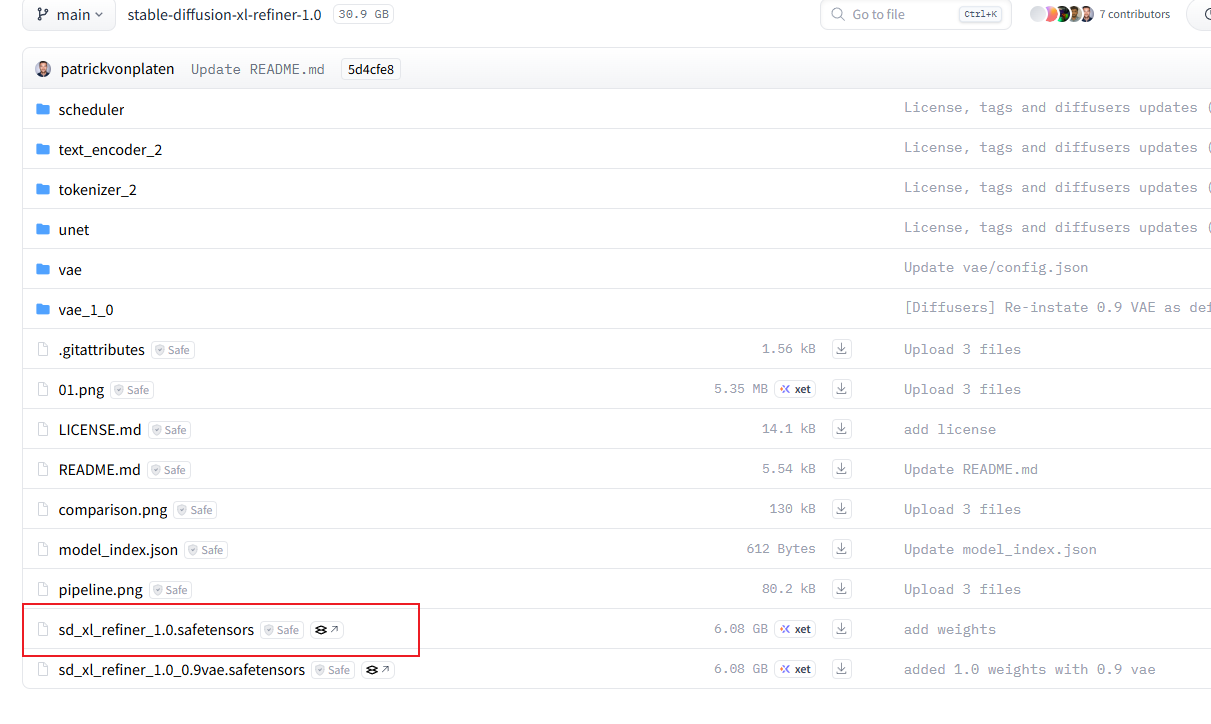
Task: Open the patrickvonplaten user profile link
Action: point(117,69)
